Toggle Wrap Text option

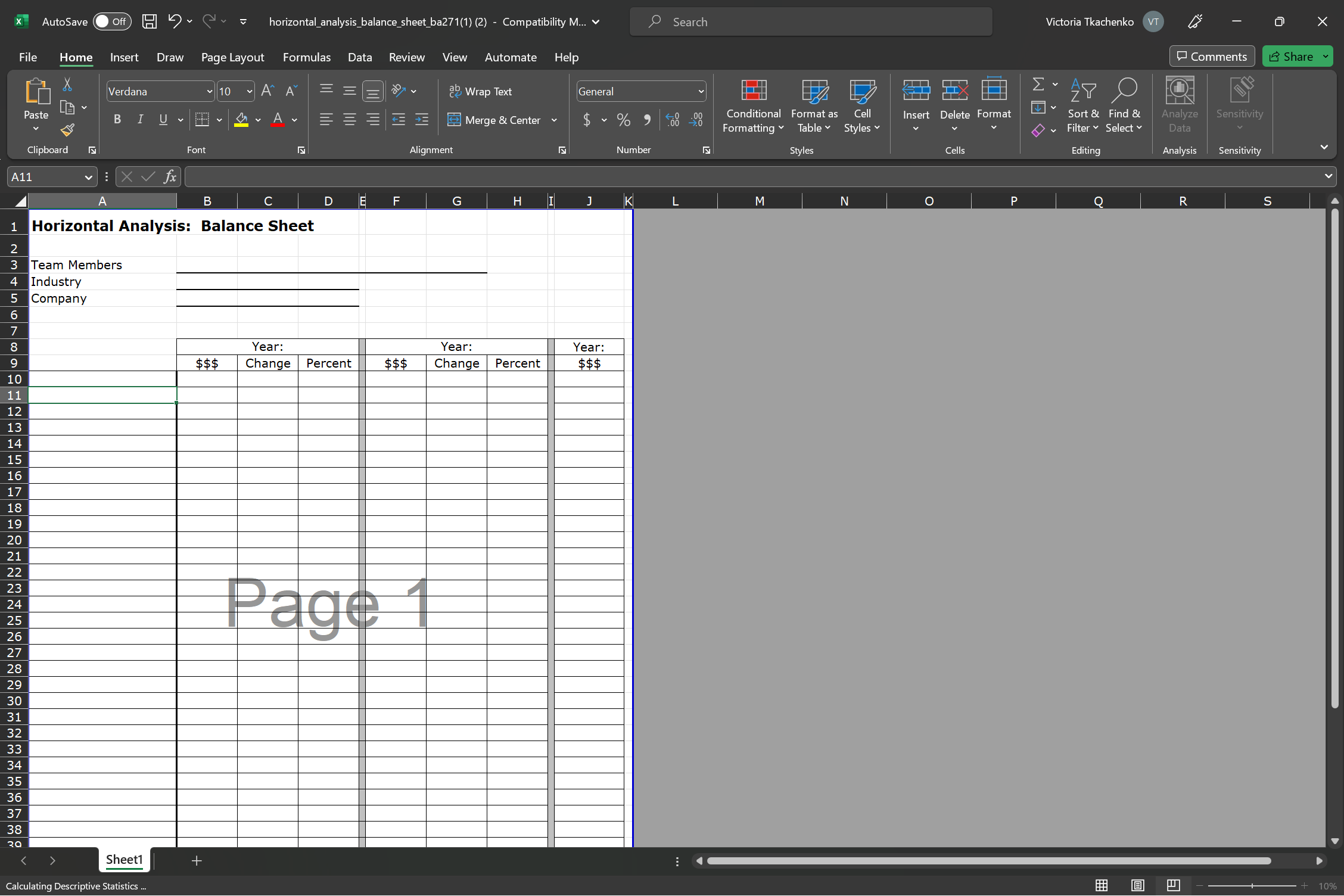click(480, 91)
